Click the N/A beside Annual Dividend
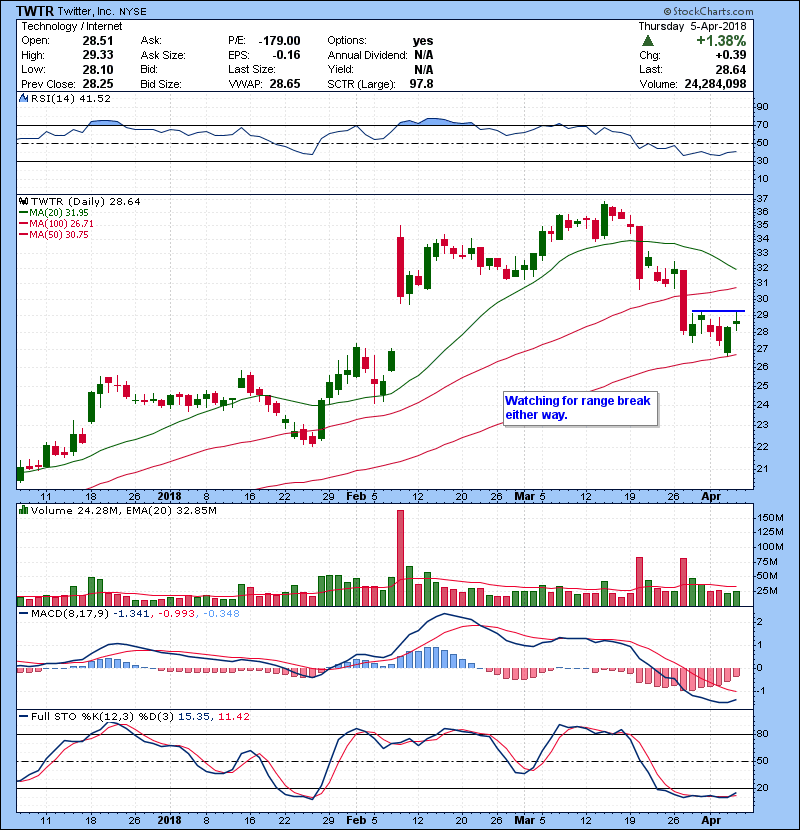The height and width of the screenshot is (830, 800). [424, 55]
